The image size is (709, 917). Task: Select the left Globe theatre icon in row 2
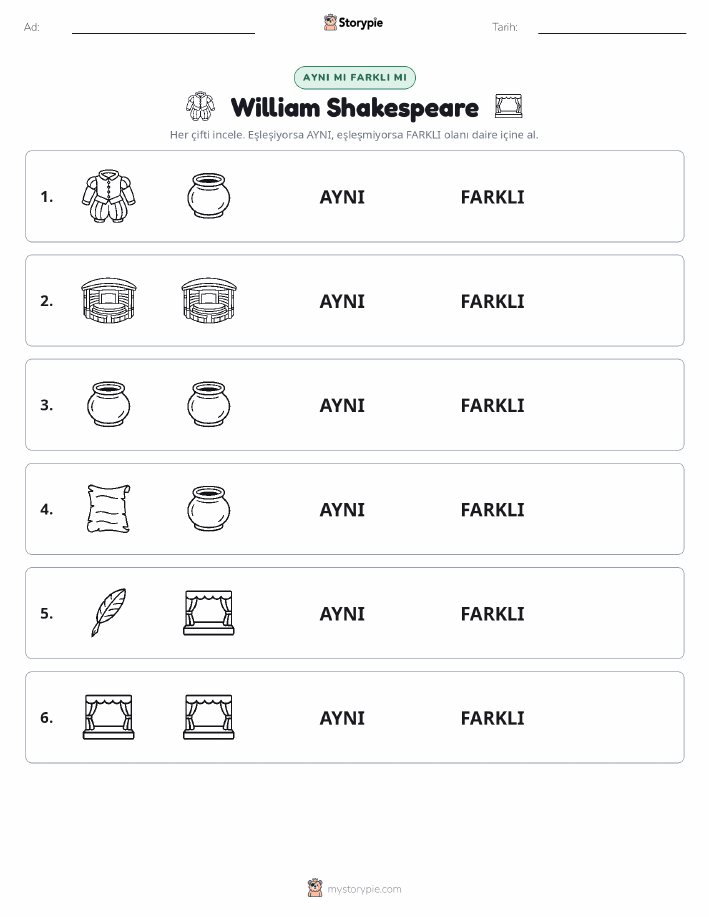[109, 301]
